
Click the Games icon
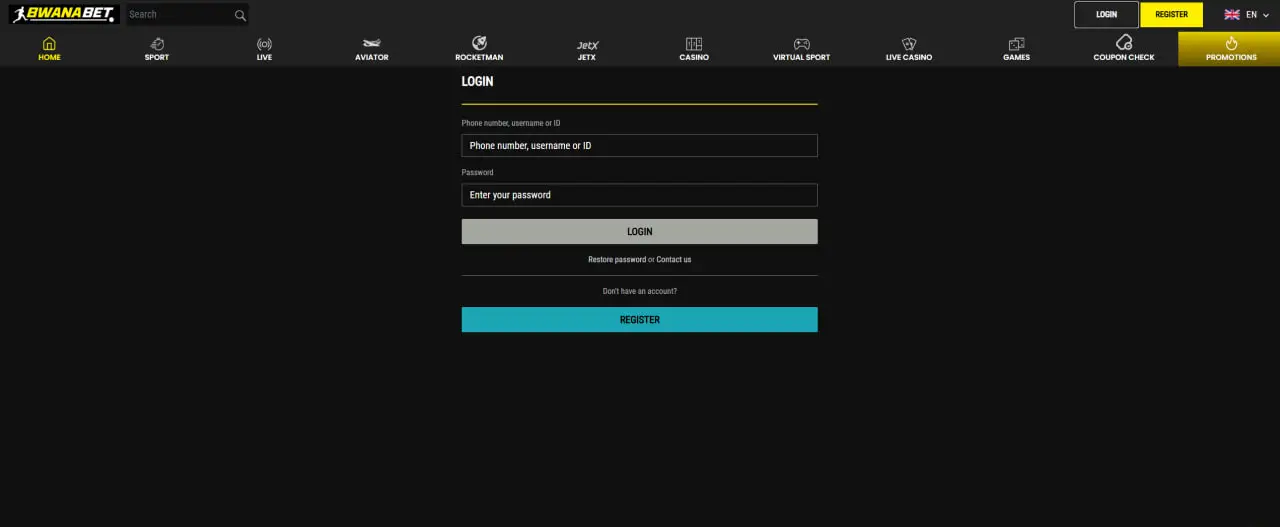point(1016,44)
